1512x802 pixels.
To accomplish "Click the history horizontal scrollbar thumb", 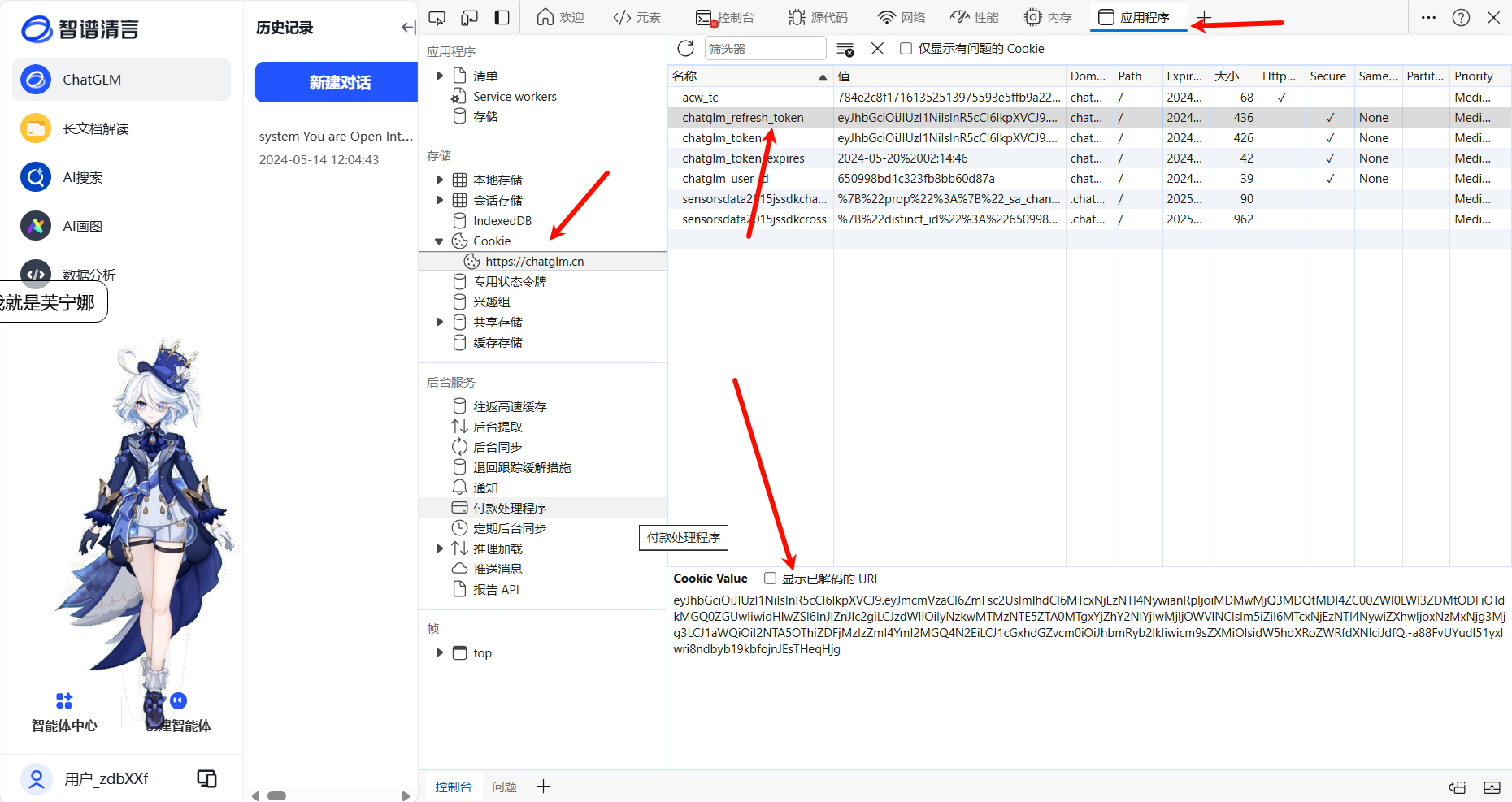I will (277, 796).
